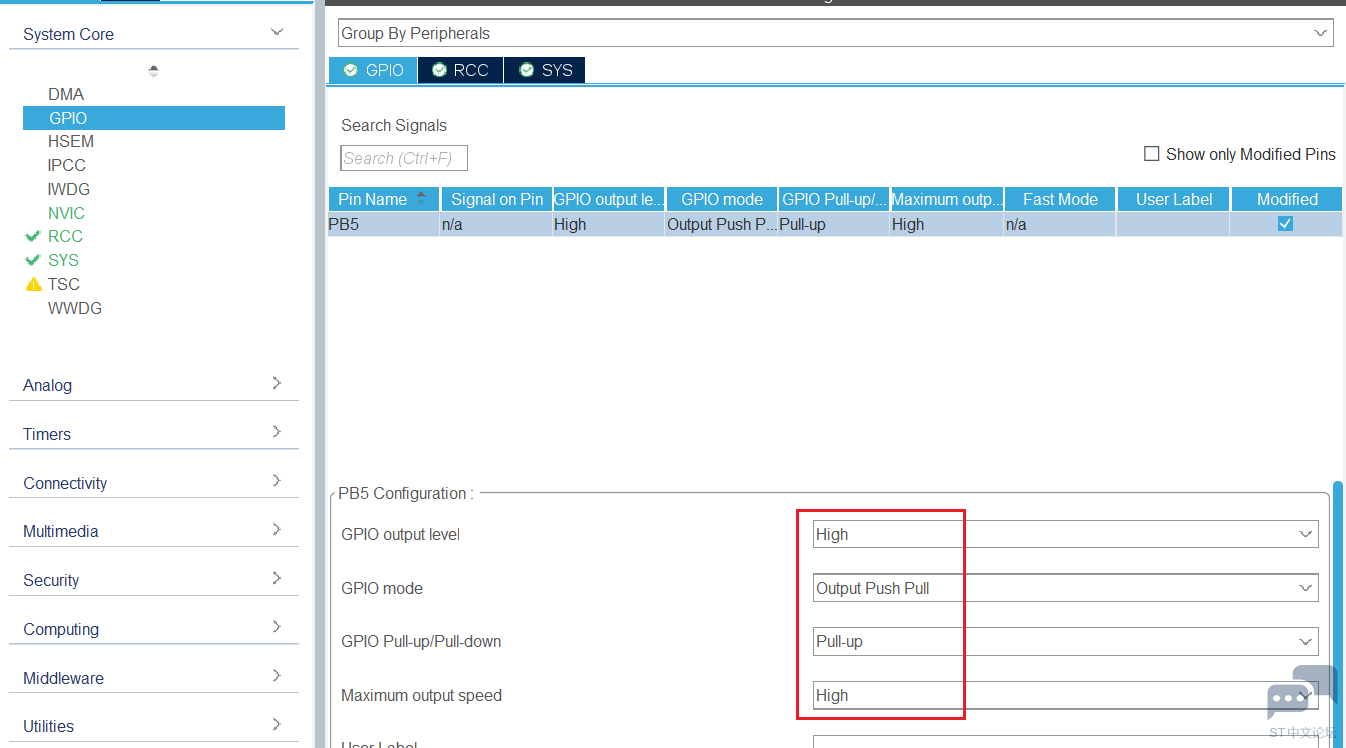Open HSEM peripheral settings
Viewport: 1346px width, 748px height.
[x=71, y=141]
